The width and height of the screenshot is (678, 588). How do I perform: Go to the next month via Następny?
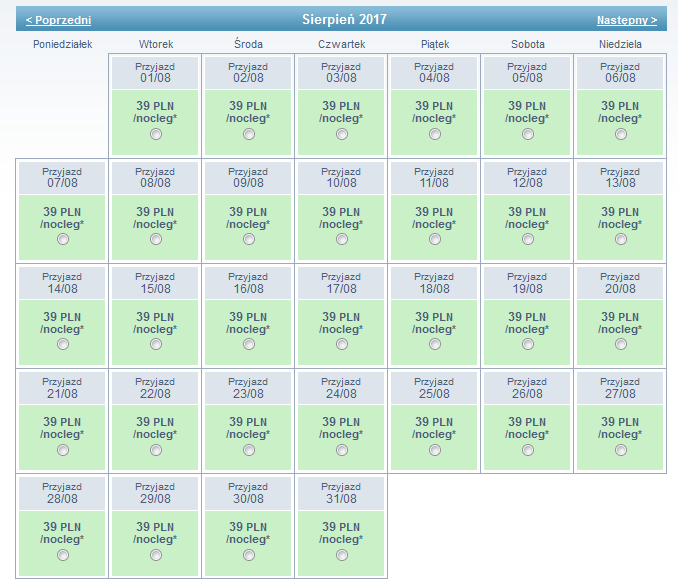(627, 20)
